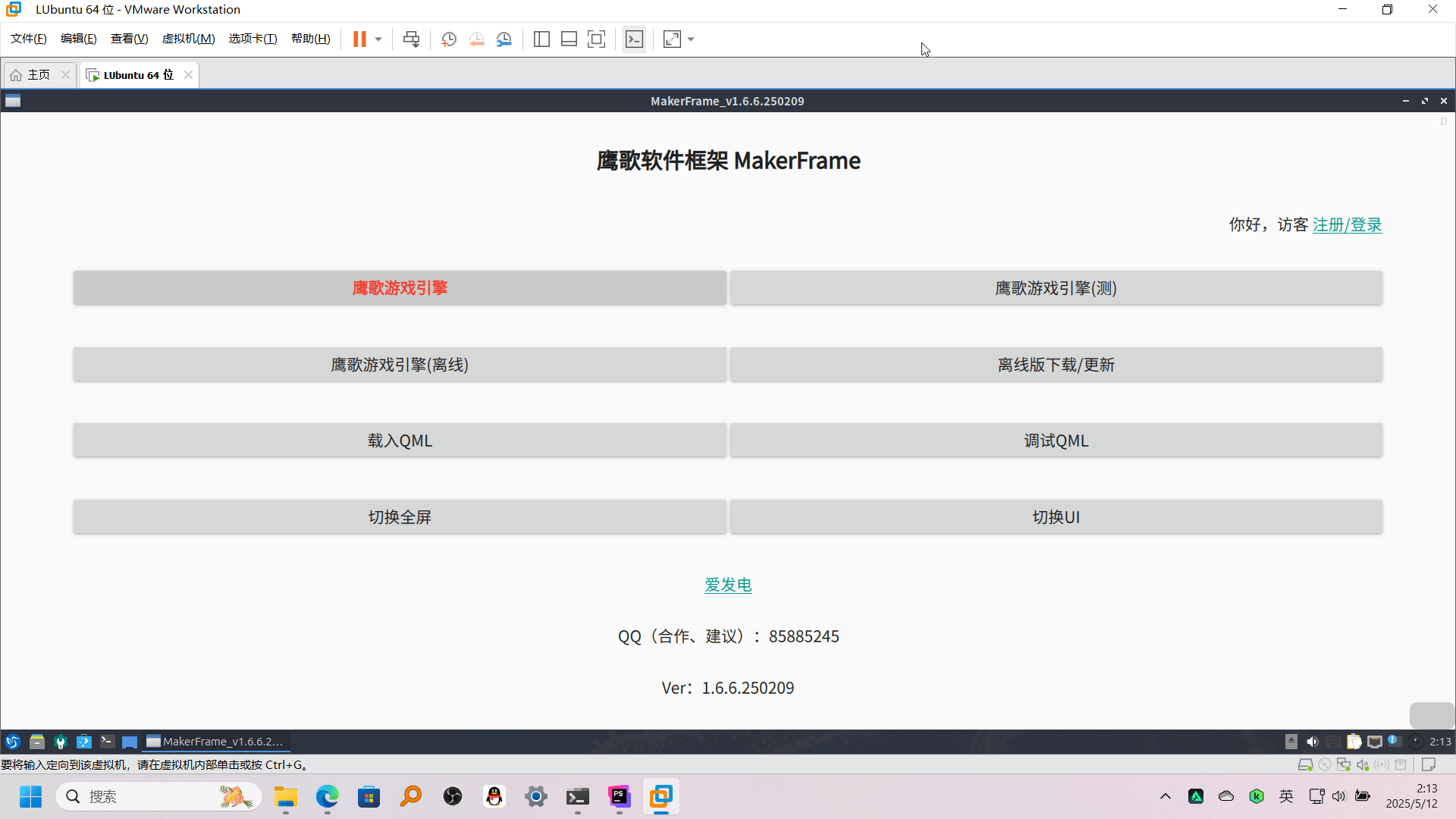The height and width of the screenshot is (819, 1456).
Task: Click the Windows taskbar 搜索 search box
Action: click(159, 796)
